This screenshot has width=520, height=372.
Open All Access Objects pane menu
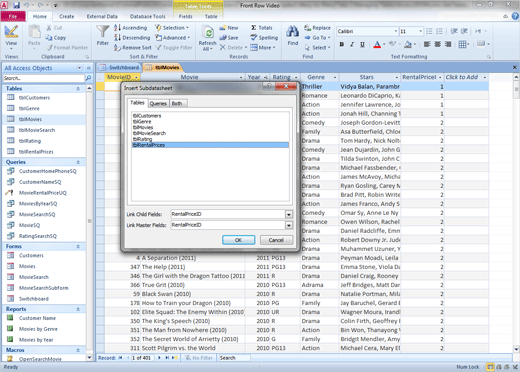point(79,68)
